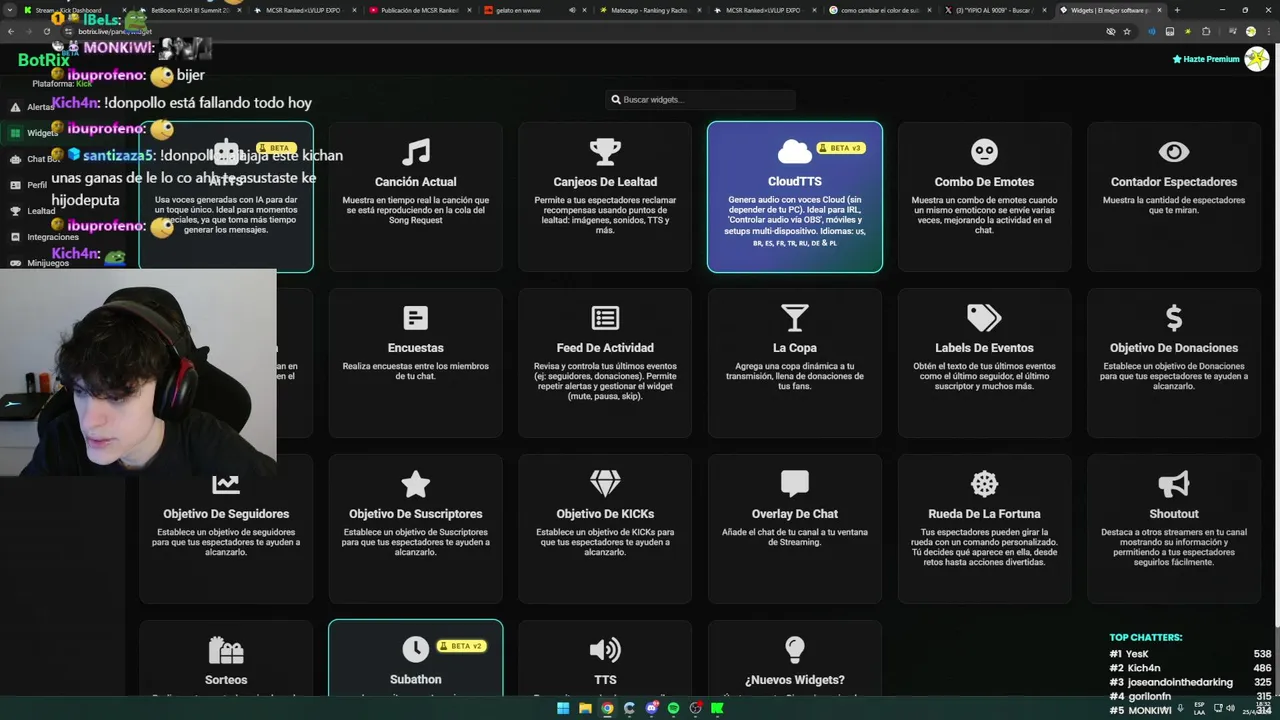1280x720 pixels.
Task: Click the Feed De Actividad card title
Action: [x=605, y=348]
